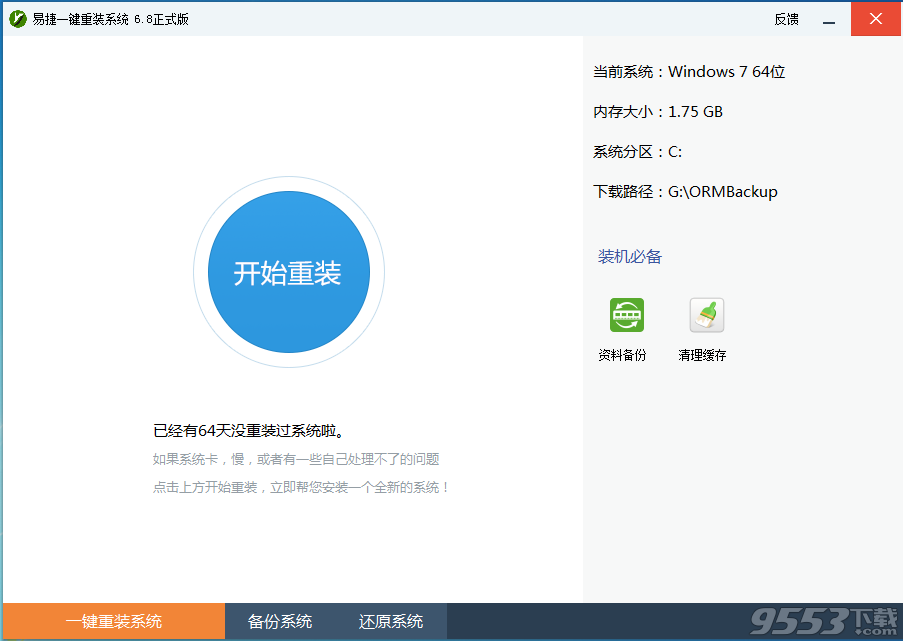
Task: Click the Yijie logo in the title bar
Action: coord(17,18)
